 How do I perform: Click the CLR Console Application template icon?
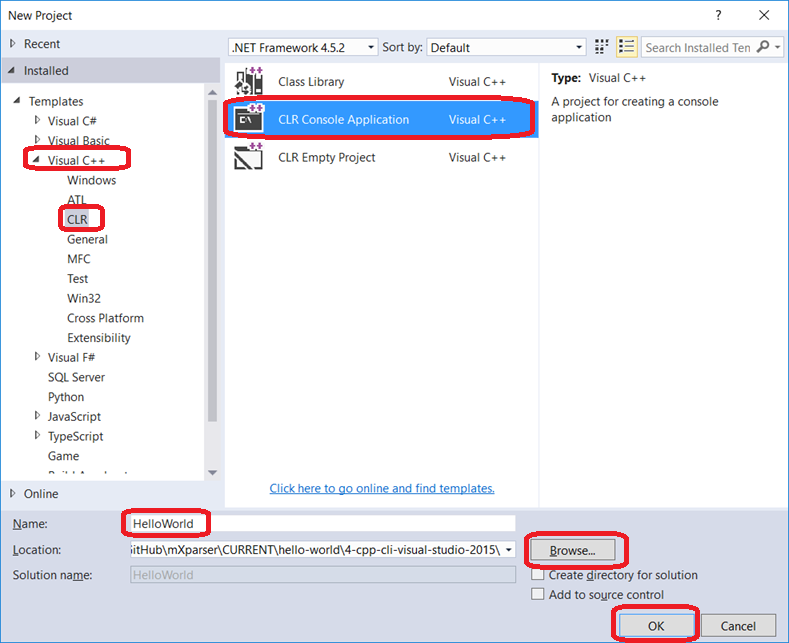pyautogui.click(x=249, y=119)
